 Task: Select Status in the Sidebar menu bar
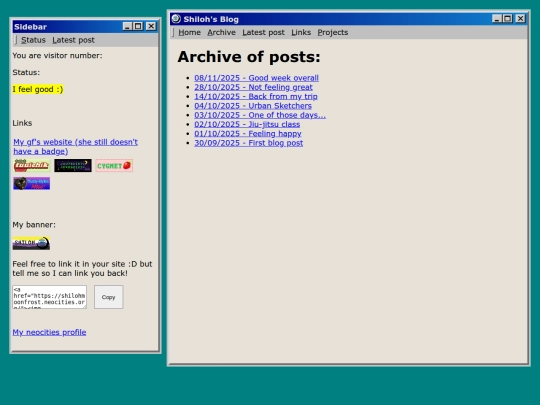(33, 40)
